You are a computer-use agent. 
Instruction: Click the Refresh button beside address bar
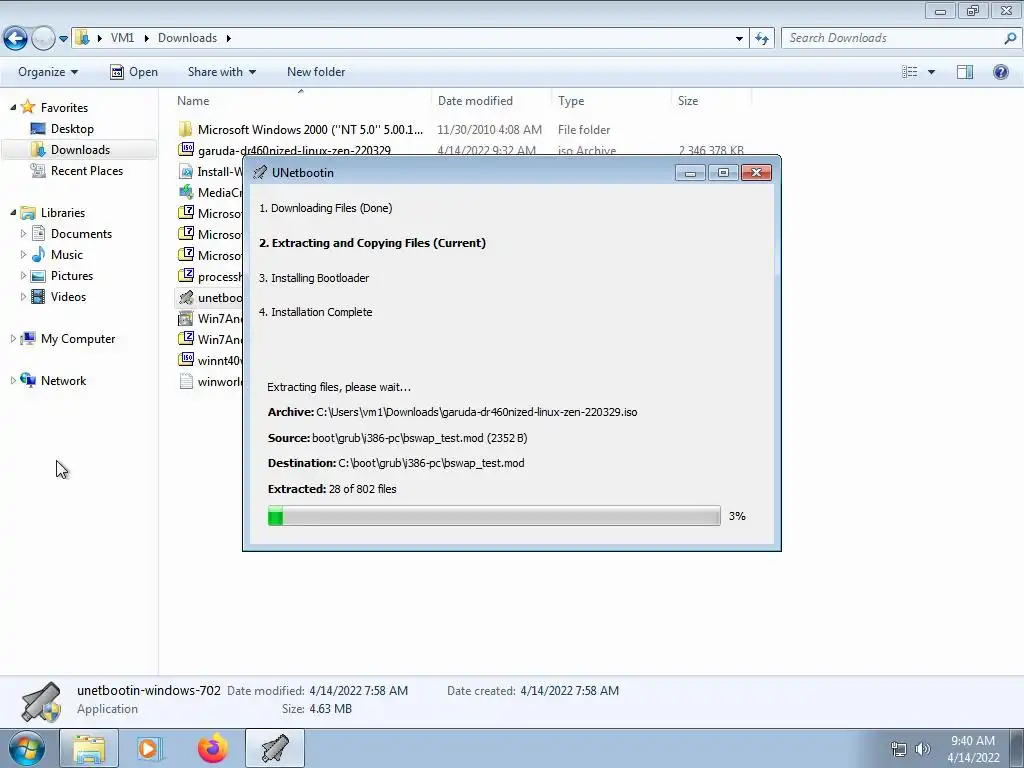coord(762,39)
